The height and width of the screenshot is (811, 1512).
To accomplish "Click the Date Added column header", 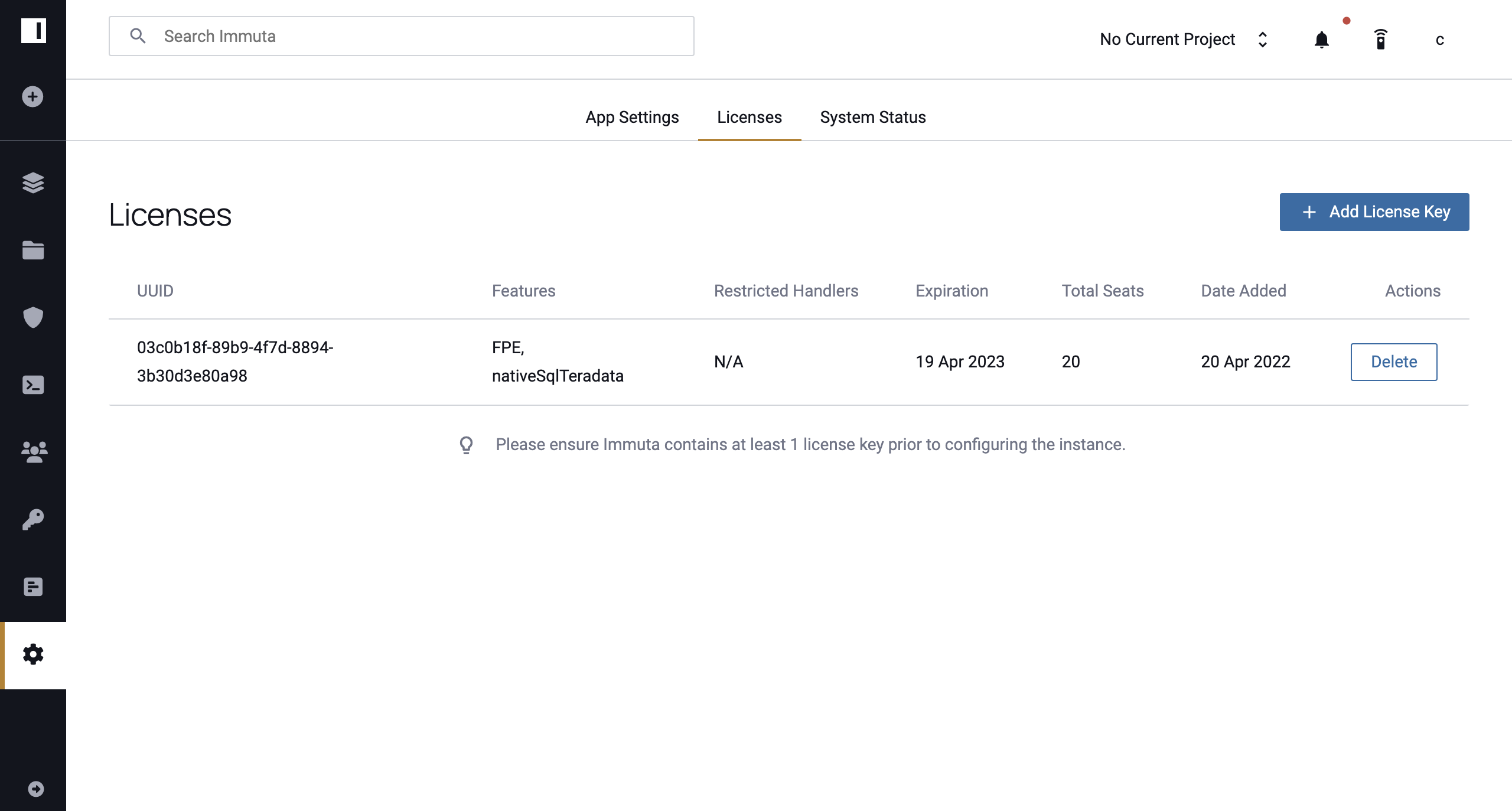I will tap(1244, 291).
